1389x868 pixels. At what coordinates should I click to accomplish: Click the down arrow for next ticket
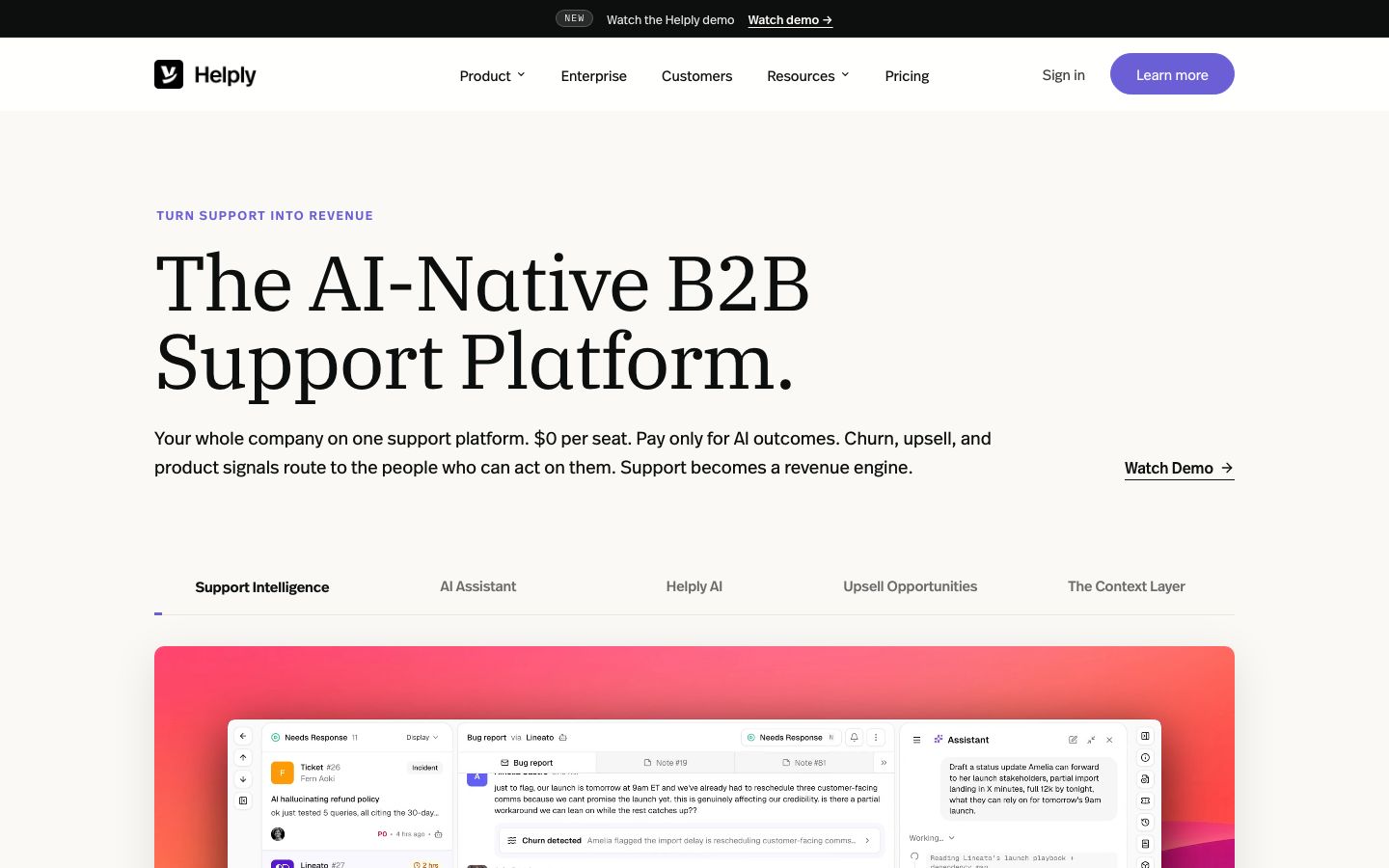tap(243, 779)
